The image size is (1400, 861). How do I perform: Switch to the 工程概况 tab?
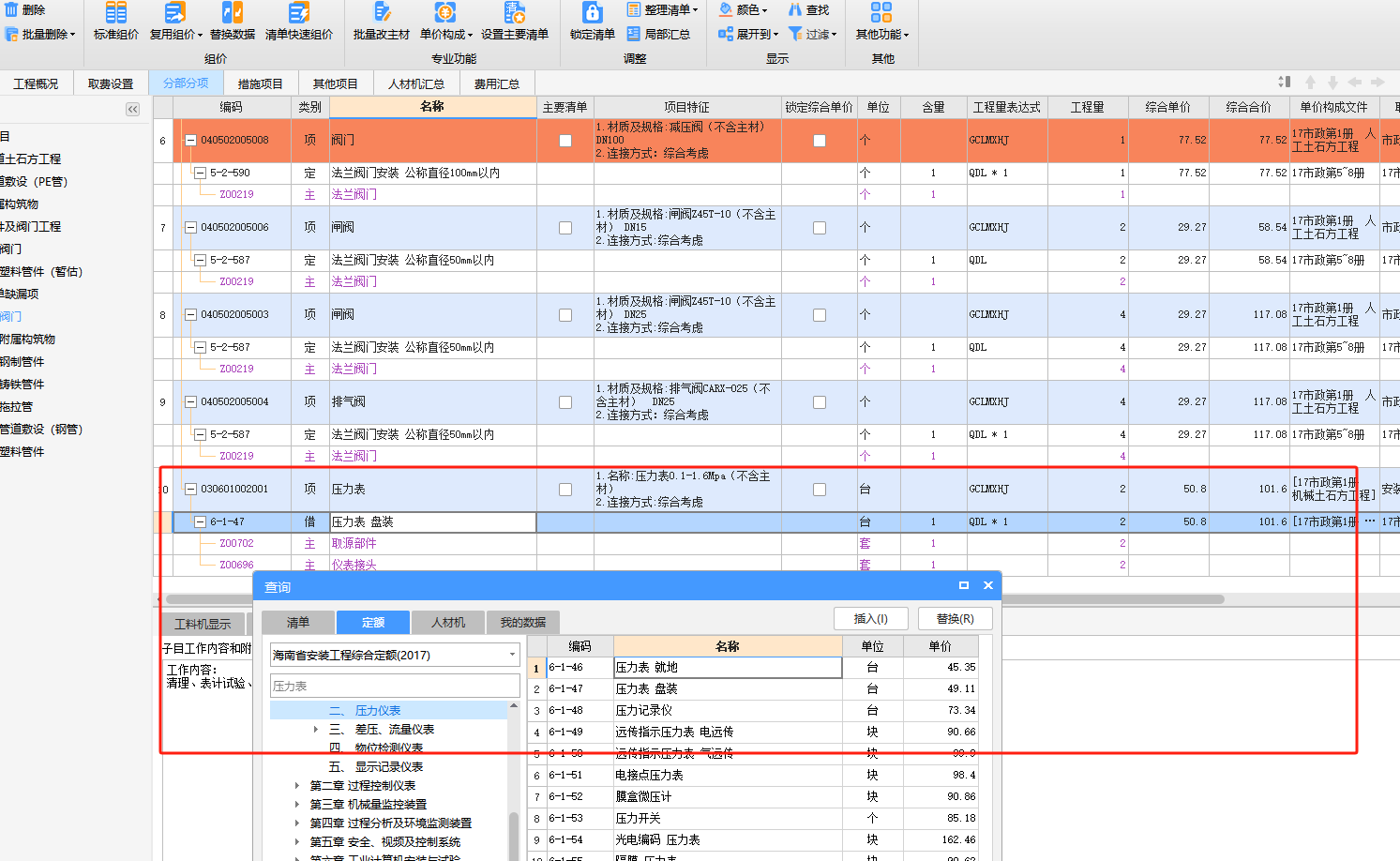36,83
